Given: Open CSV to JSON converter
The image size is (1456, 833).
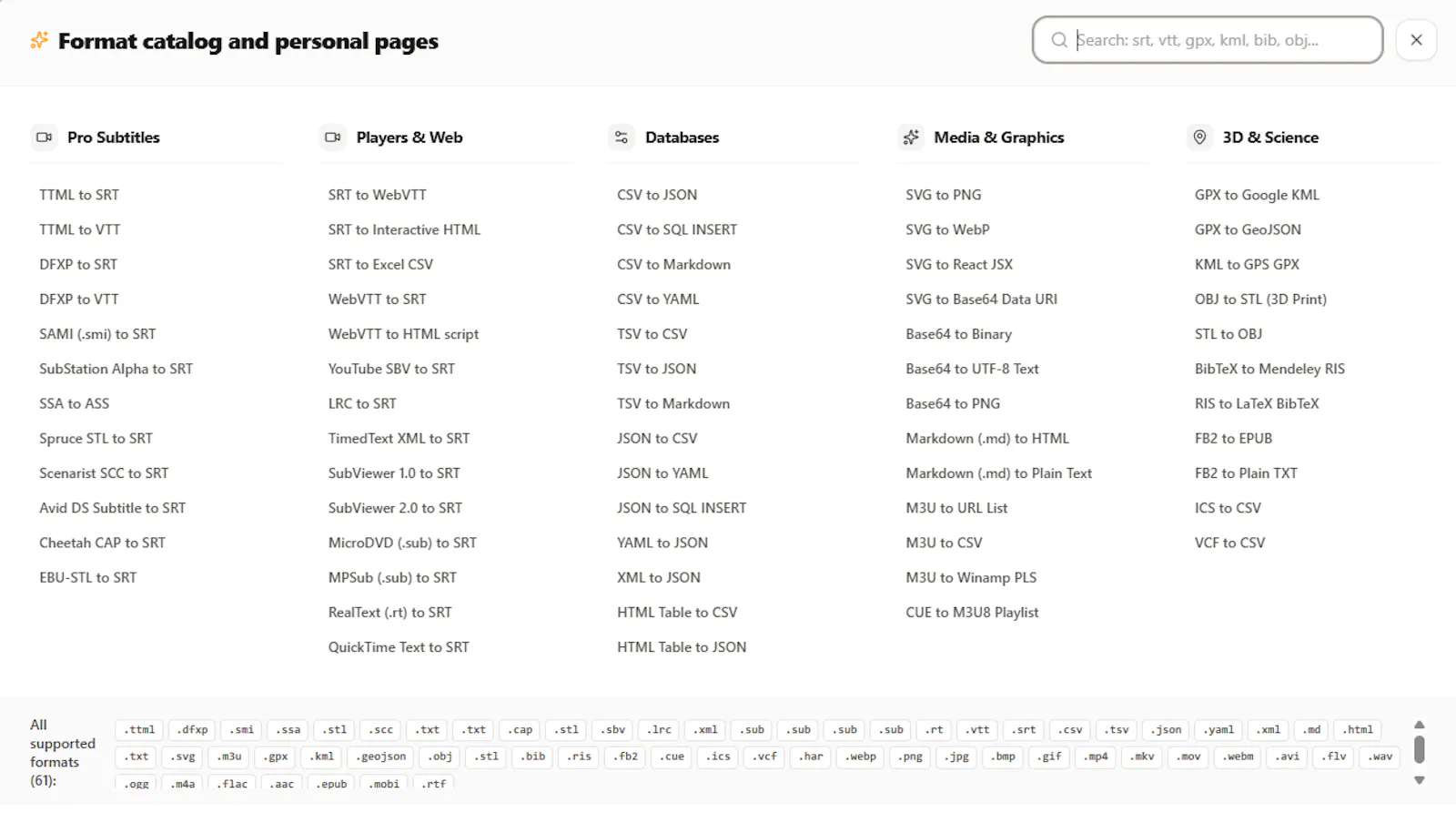Looking at the screenshot, I should point(657,195).
